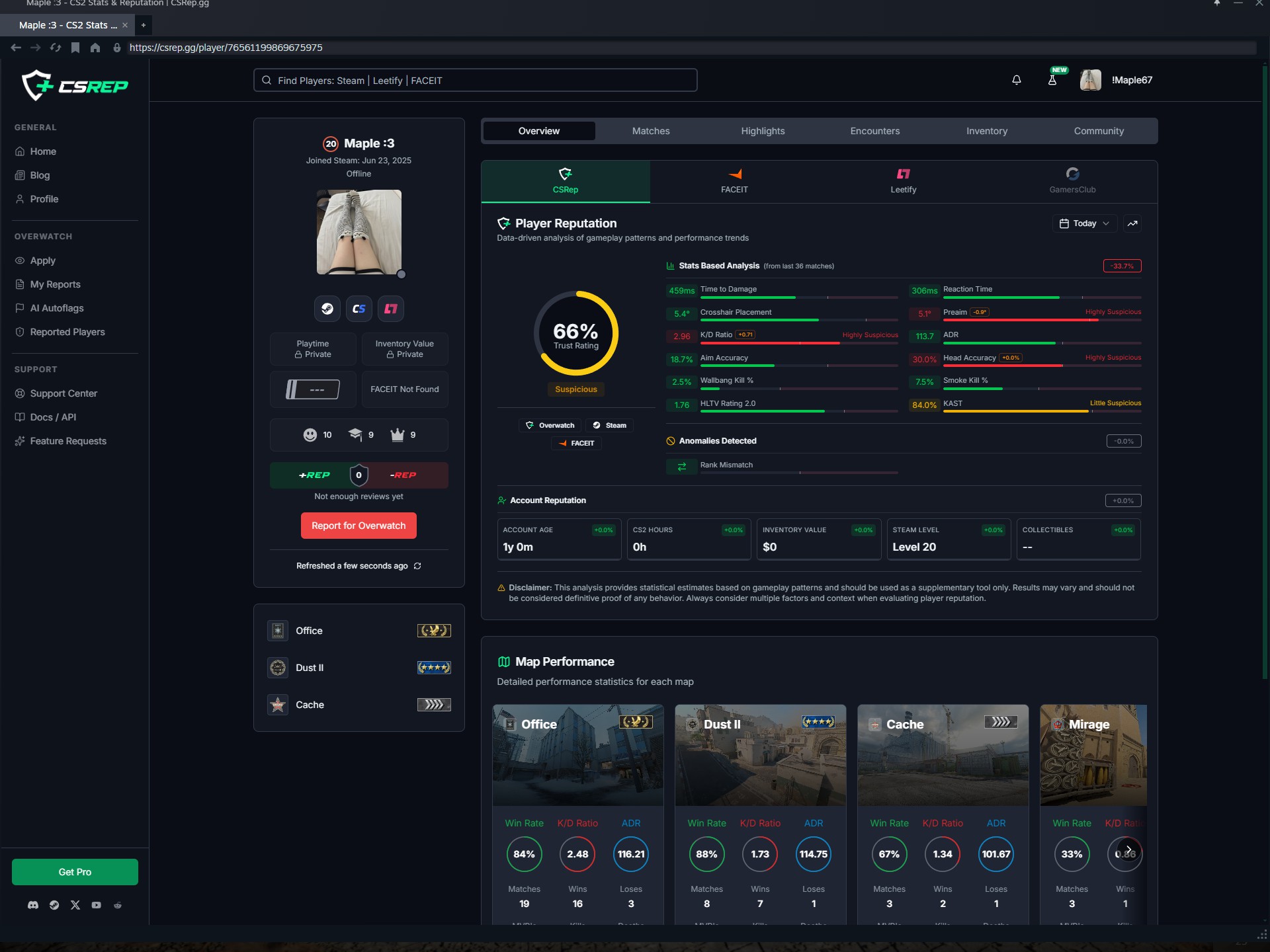Give negative -REP to the player

click(x=403, y=475)
